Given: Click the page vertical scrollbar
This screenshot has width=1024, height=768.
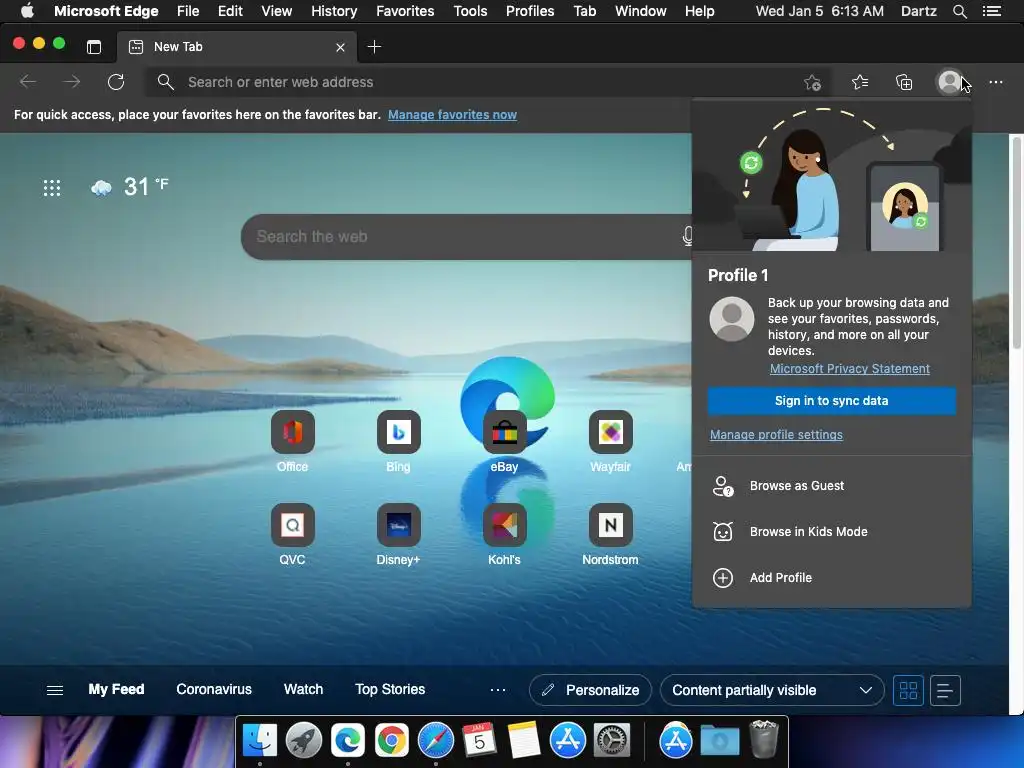Looking at the screenshot, I should click(x=1016, y=242).
